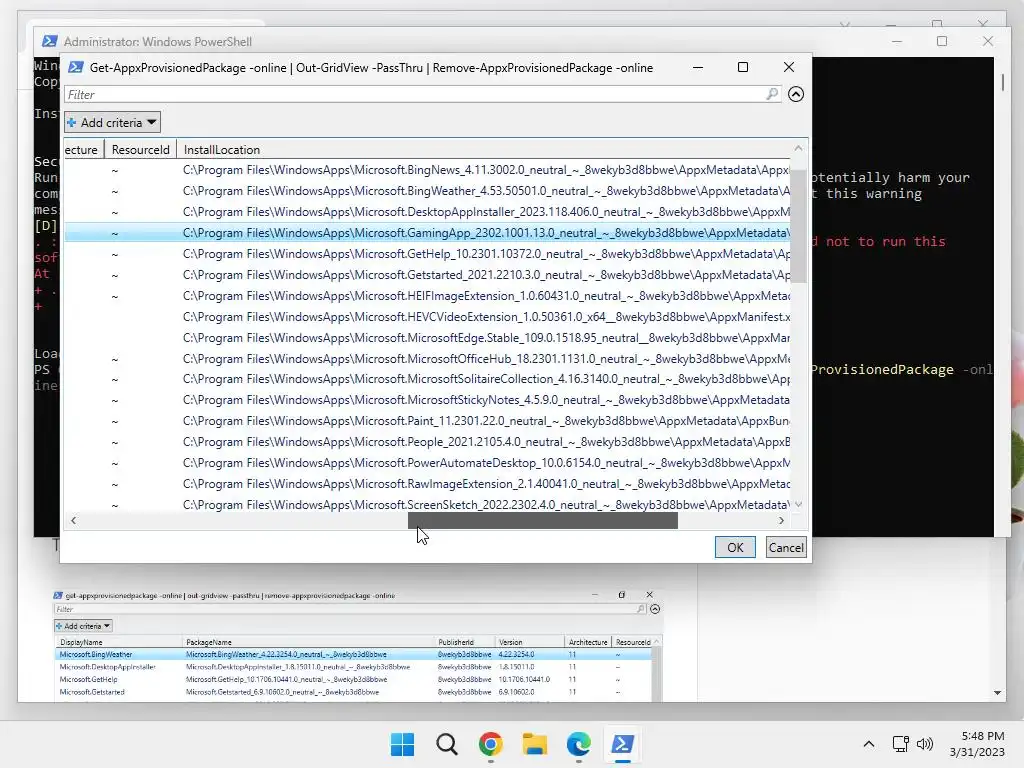Viewport: 1024px width, 768px height.
Task: Click the horizontal scrollbar right arrow
Action: tap(781, 520)
